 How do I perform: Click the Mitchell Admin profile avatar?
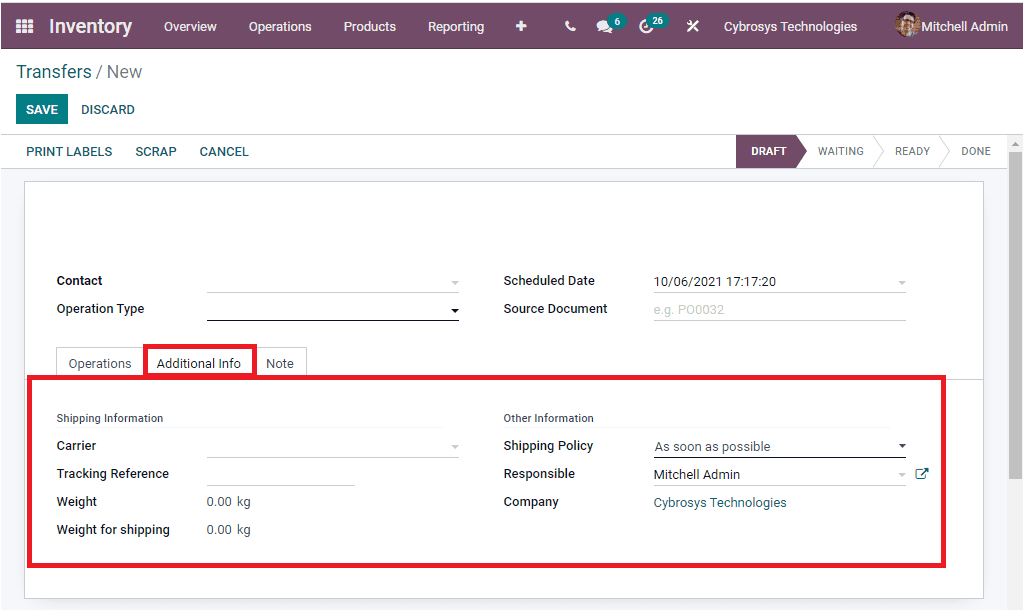tap(908, 25)
